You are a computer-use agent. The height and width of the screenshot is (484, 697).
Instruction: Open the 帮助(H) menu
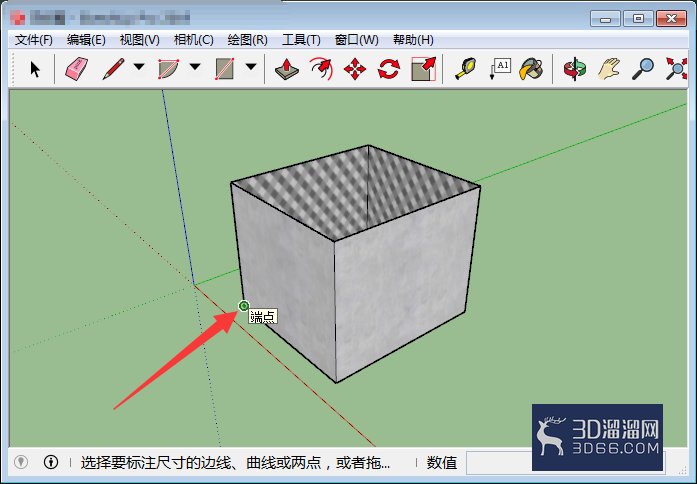[413, 40]
